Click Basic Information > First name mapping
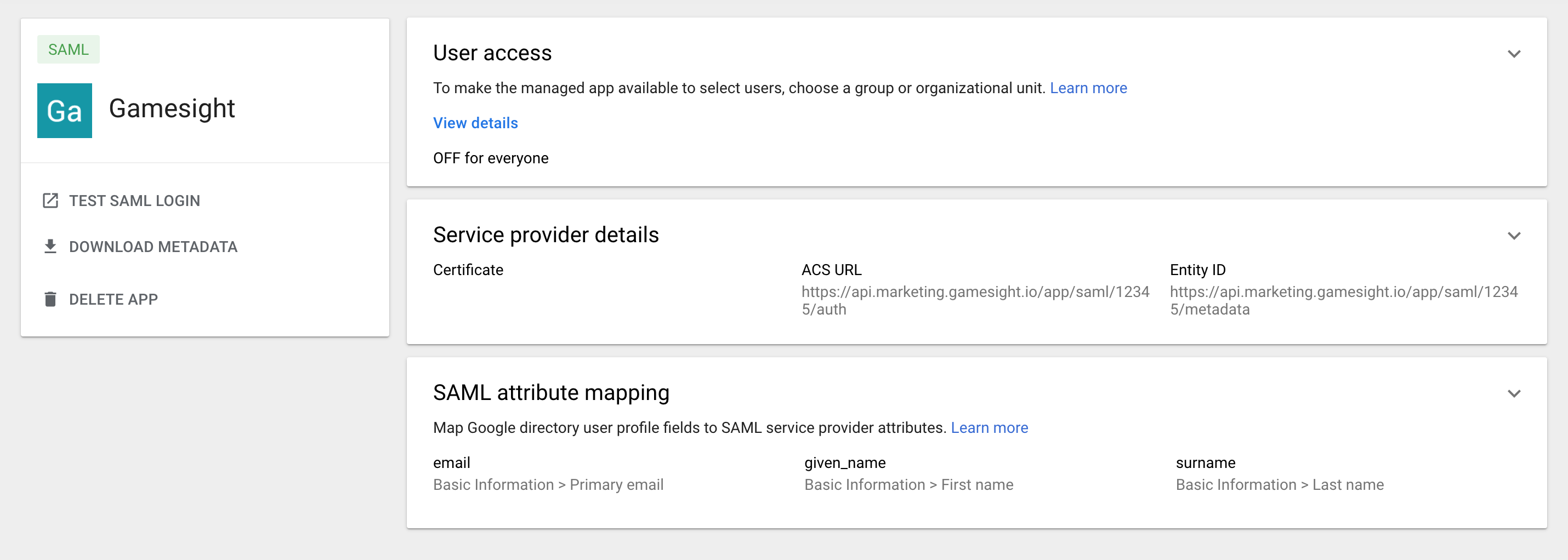 [909, 484]
